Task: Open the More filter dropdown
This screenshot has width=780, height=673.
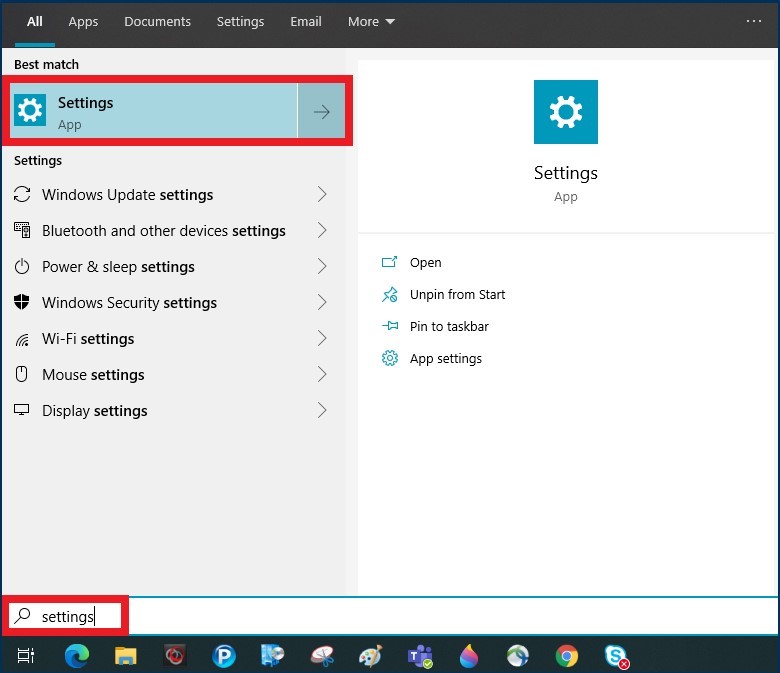Action: click(371, 21)
